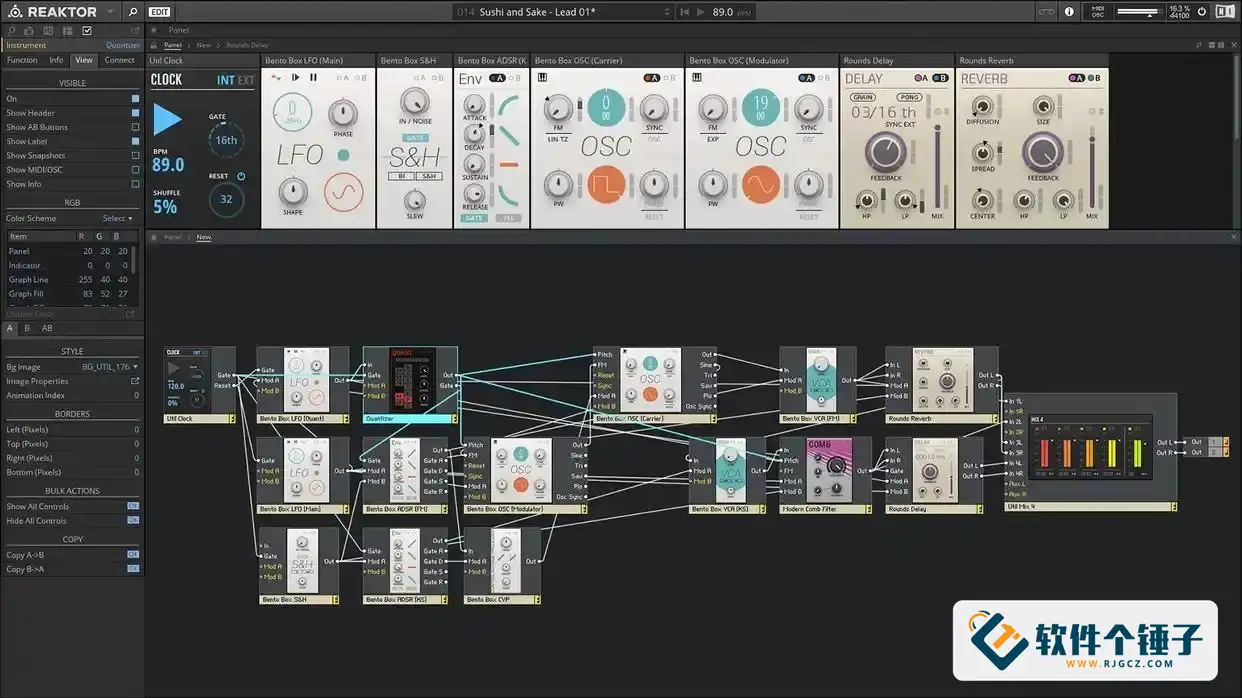Disable the Show Header checkbox
The width and height of the screenshot is (1242, 698).
click(136, 113)
